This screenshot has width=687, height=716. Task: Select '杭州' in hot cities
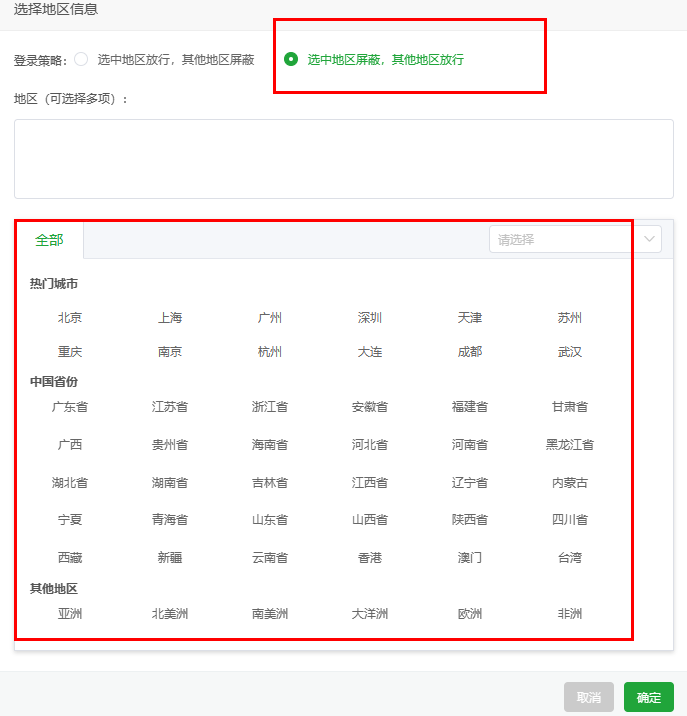coord(270,352)
